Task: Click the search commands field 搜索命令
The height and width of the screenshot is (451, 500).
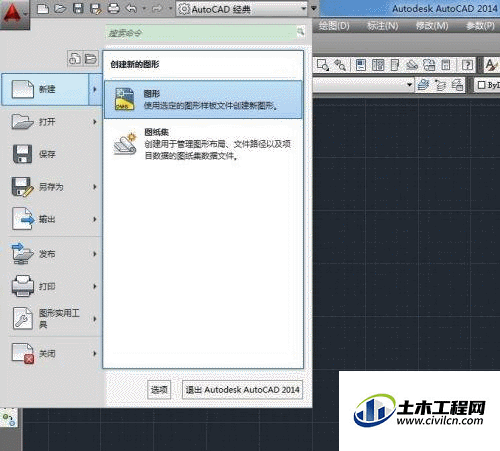Action: pyautogui.click(x=200, y=33)
